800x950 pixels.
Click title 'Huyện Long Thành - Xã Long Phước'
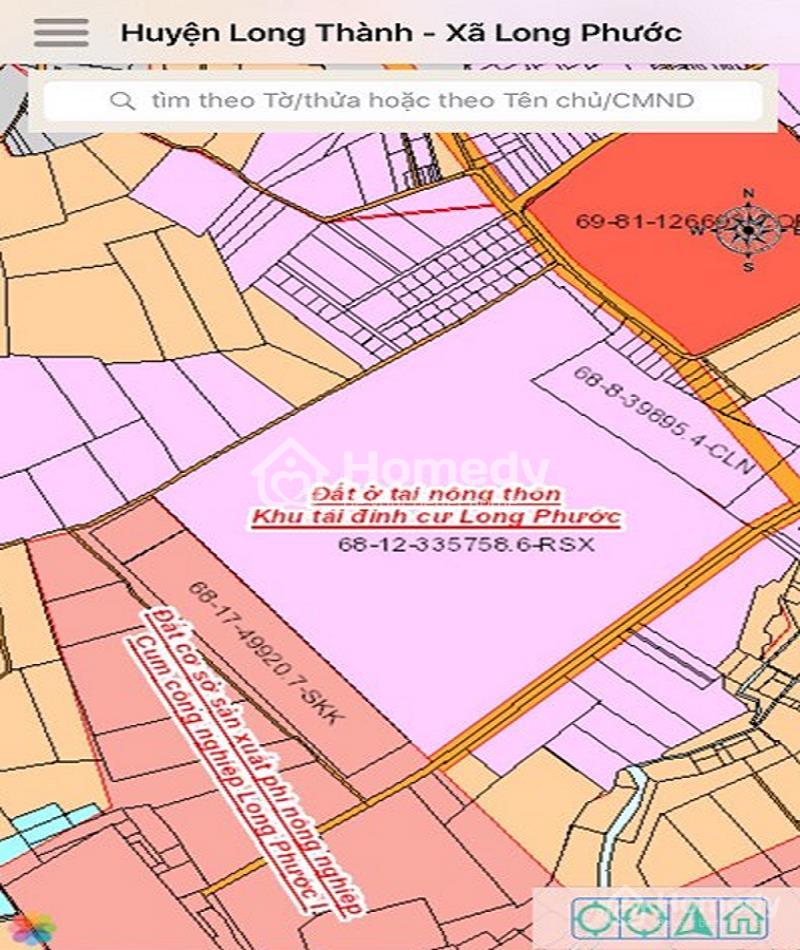click(401, 33)
